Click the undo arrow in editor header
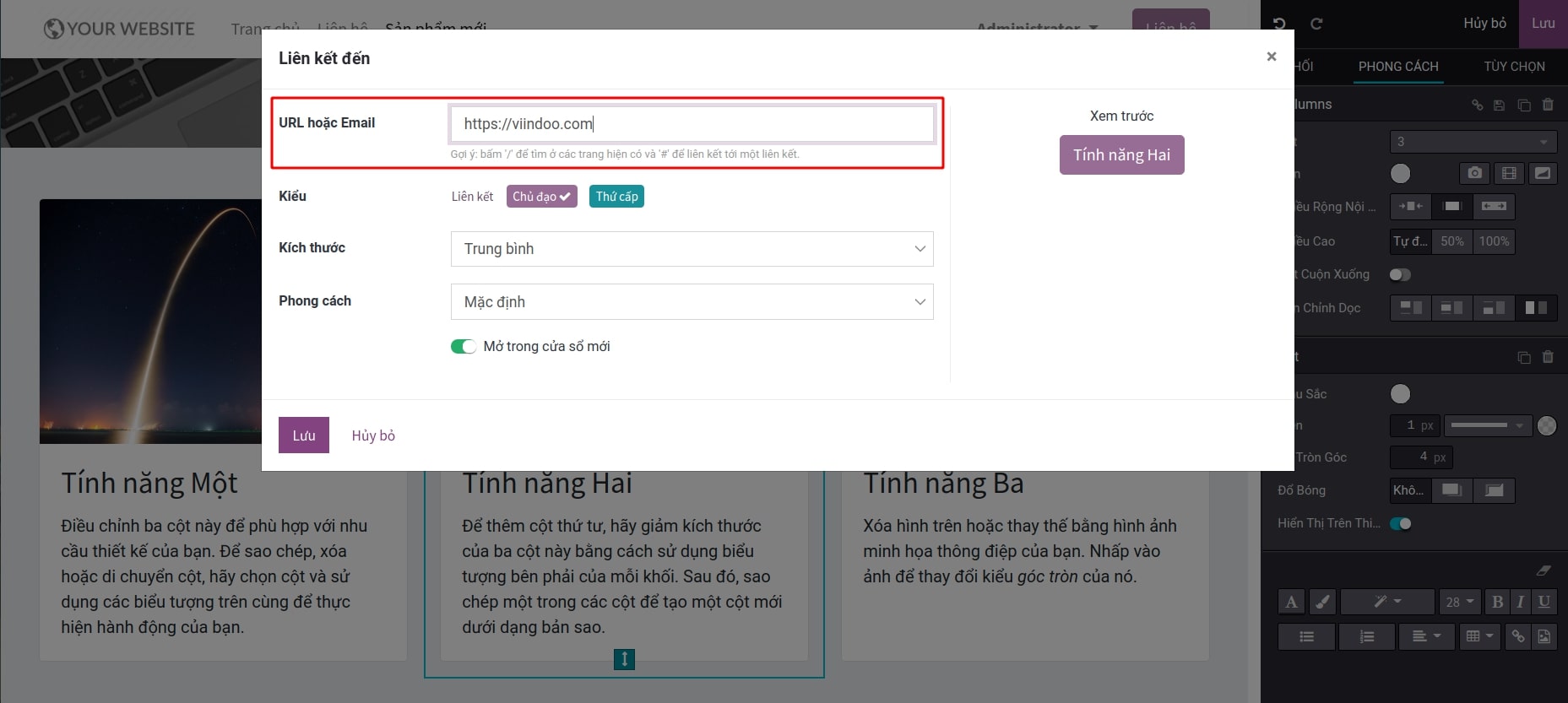This screenshot has width=1568, height=703. tap(1279, 24)
